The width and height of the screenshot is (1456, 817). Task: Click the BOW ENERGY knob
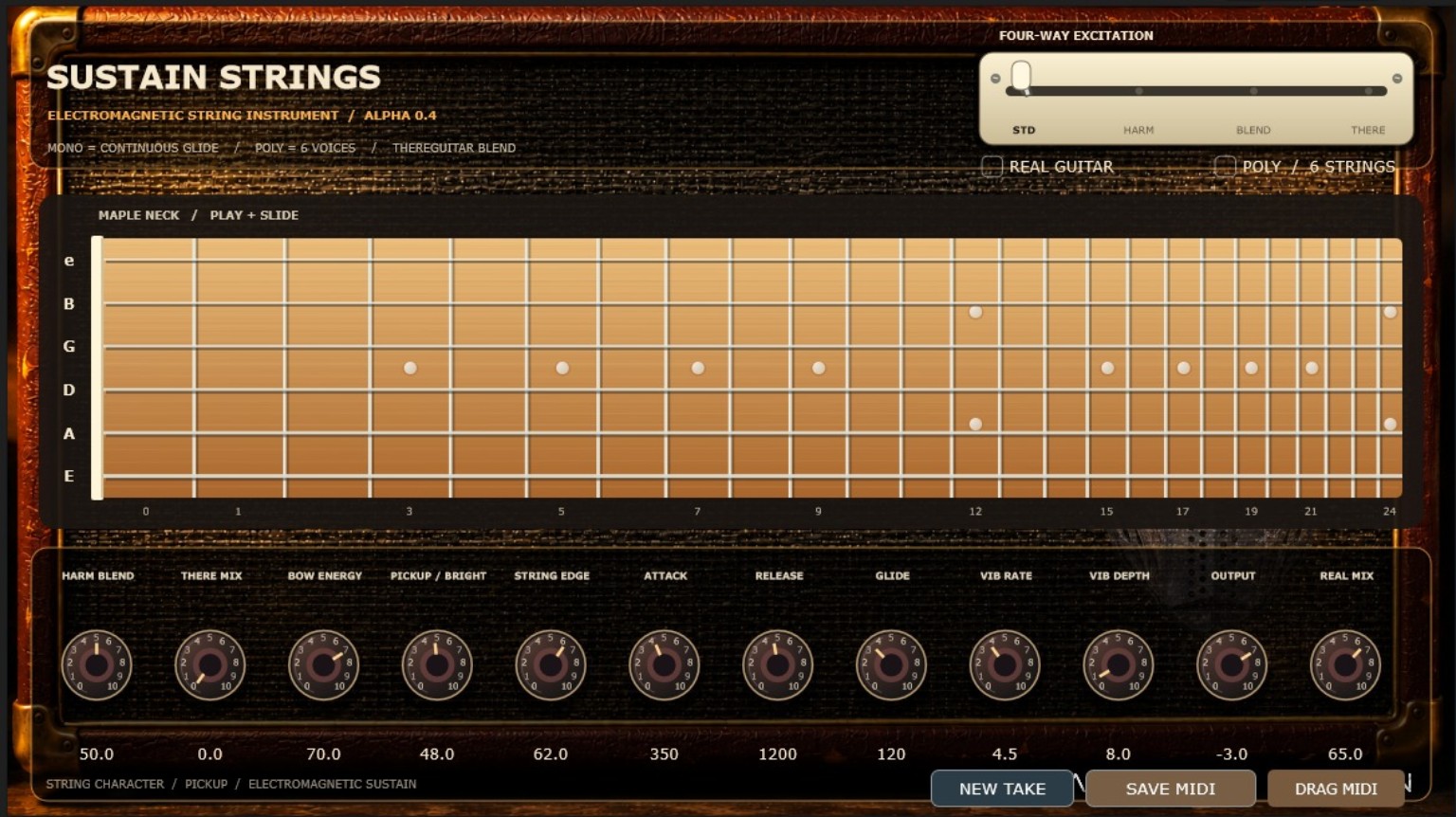point(323,664)
